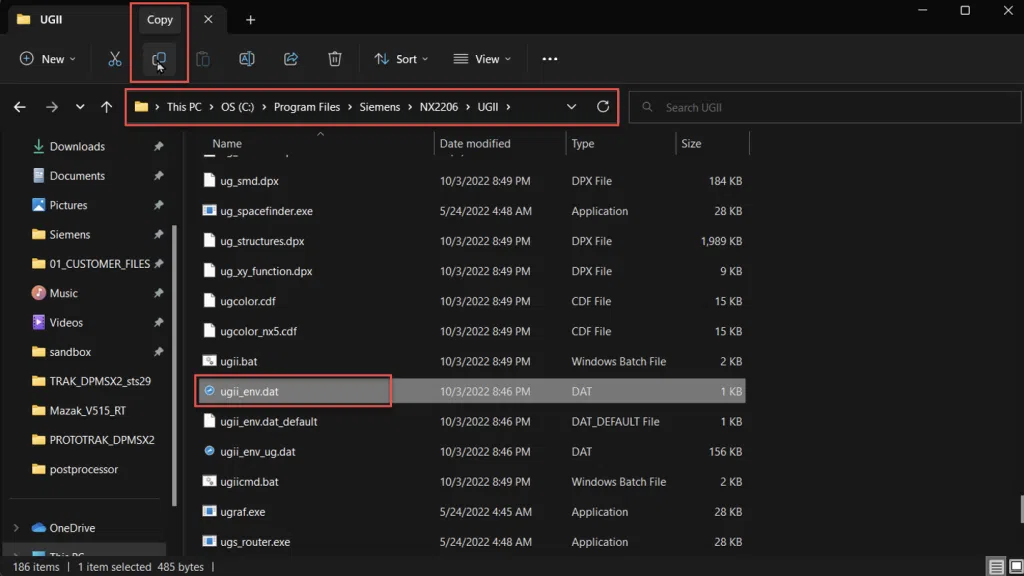Click the ug_spacefinder.exe application icon

[209, 210]
